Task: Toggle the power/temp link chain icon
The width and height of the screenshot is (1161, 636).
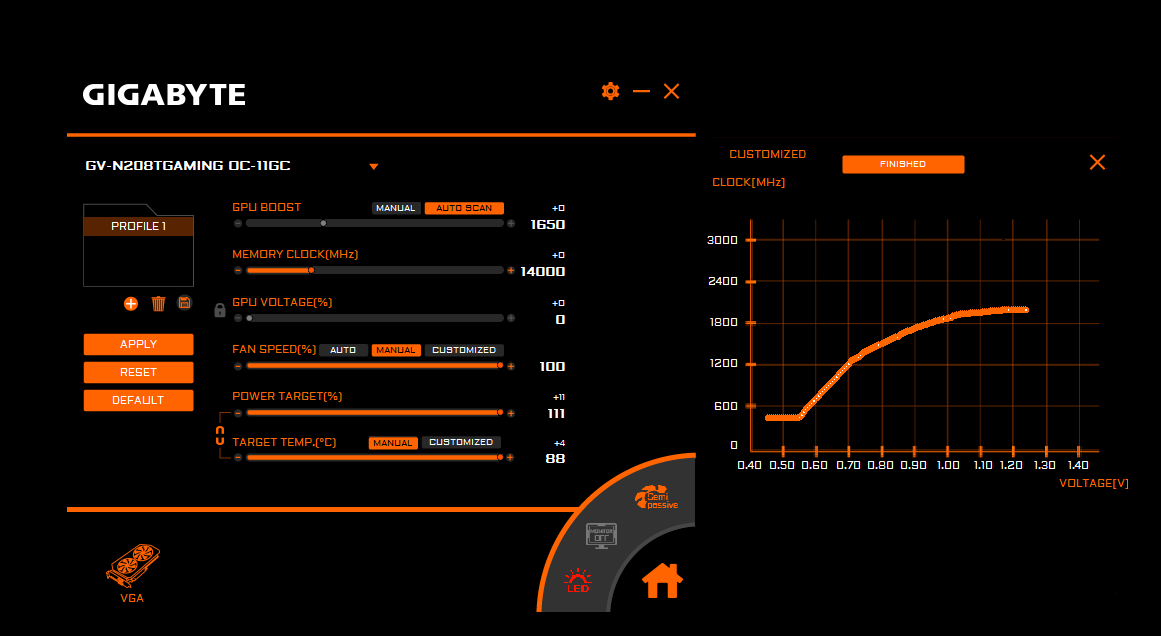Action: 220,435
